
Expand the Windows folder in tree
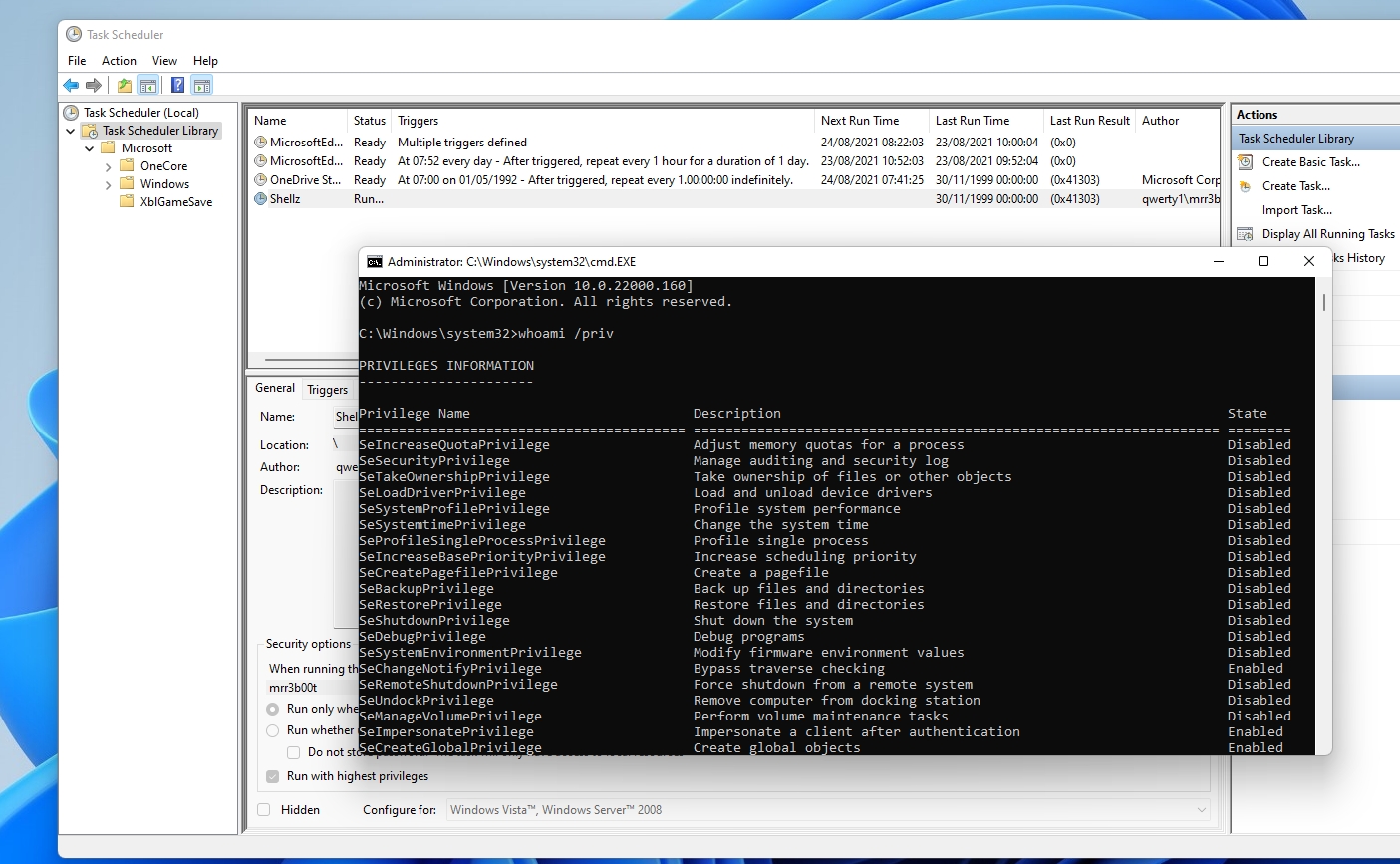(109, 184)
